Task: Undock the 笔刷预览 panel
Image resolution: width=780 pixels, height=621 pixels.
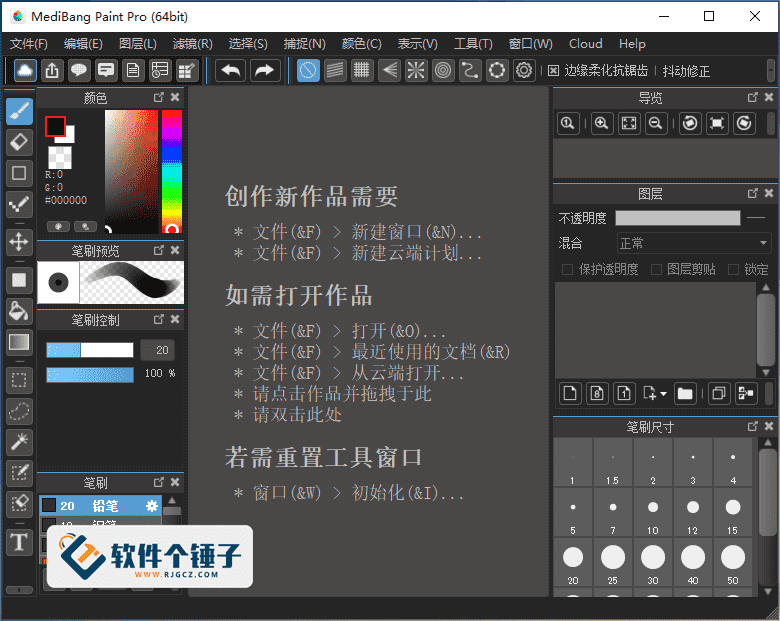Action: click(x=158, y=250)
